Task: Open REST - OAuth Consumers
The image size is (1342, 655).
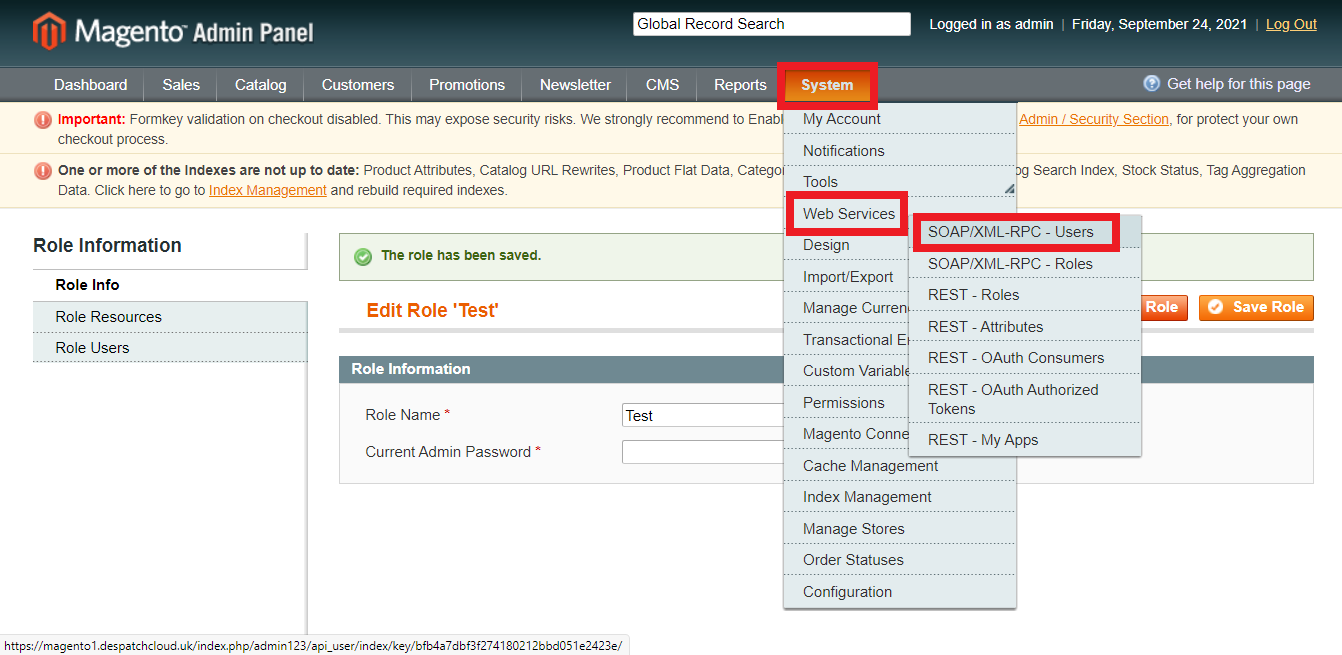Action: (1015, 358)
